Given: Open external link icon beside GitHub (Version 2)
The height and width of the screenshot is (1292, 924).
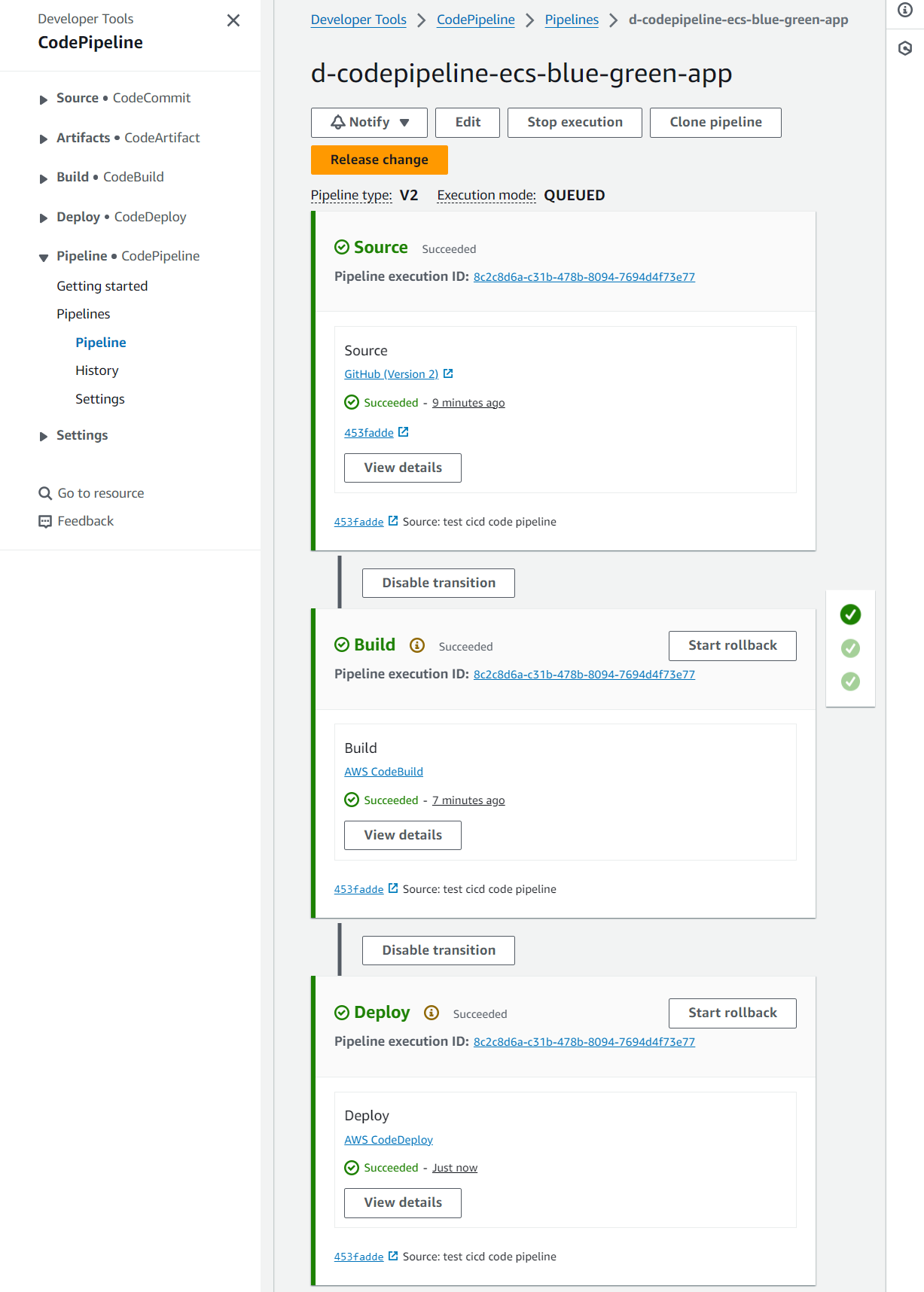Looking at the screenshot, I should [448, 373].
